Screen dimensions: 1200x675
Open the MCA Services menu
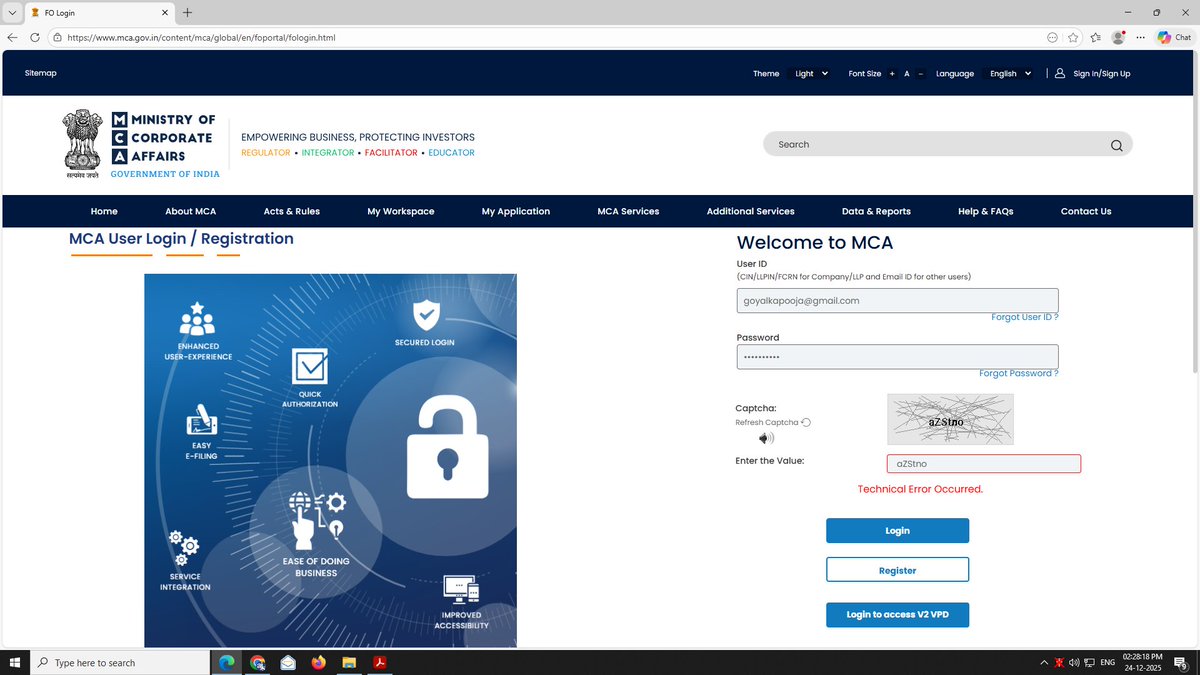coord(628,211)
